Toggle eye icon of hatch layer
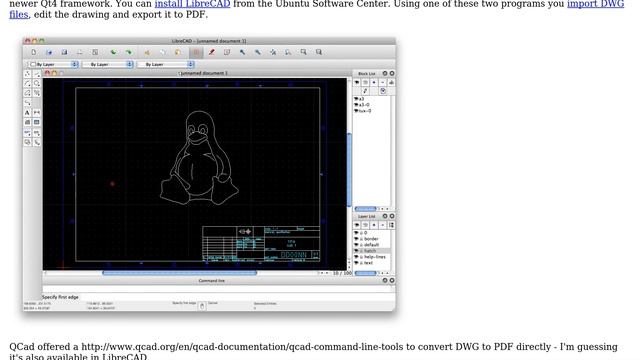This screenshot has width=640, height=360. 356,251
